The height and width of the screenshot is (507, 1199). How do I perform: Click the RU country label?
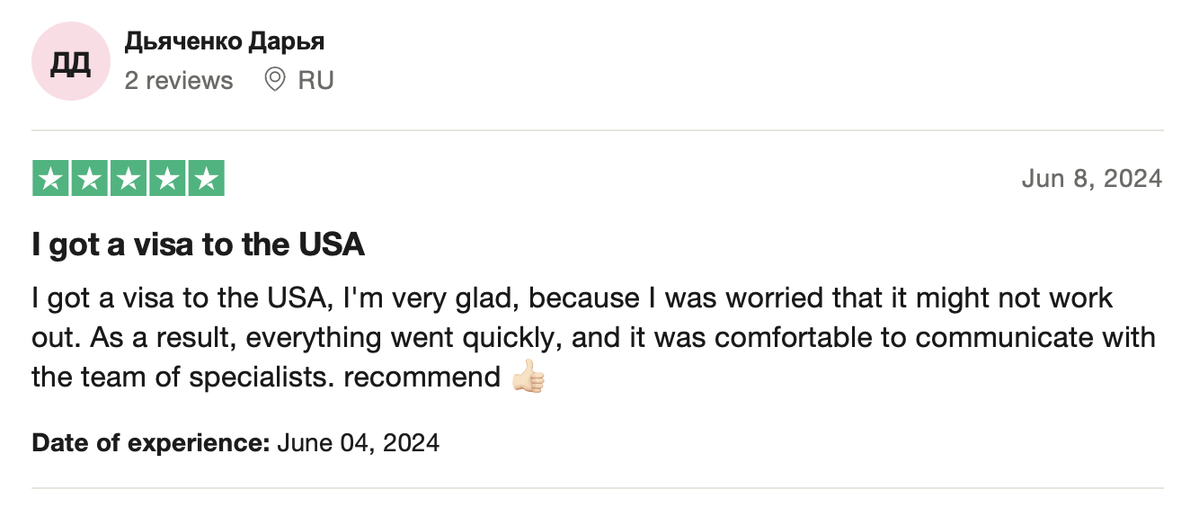point(316,80)
